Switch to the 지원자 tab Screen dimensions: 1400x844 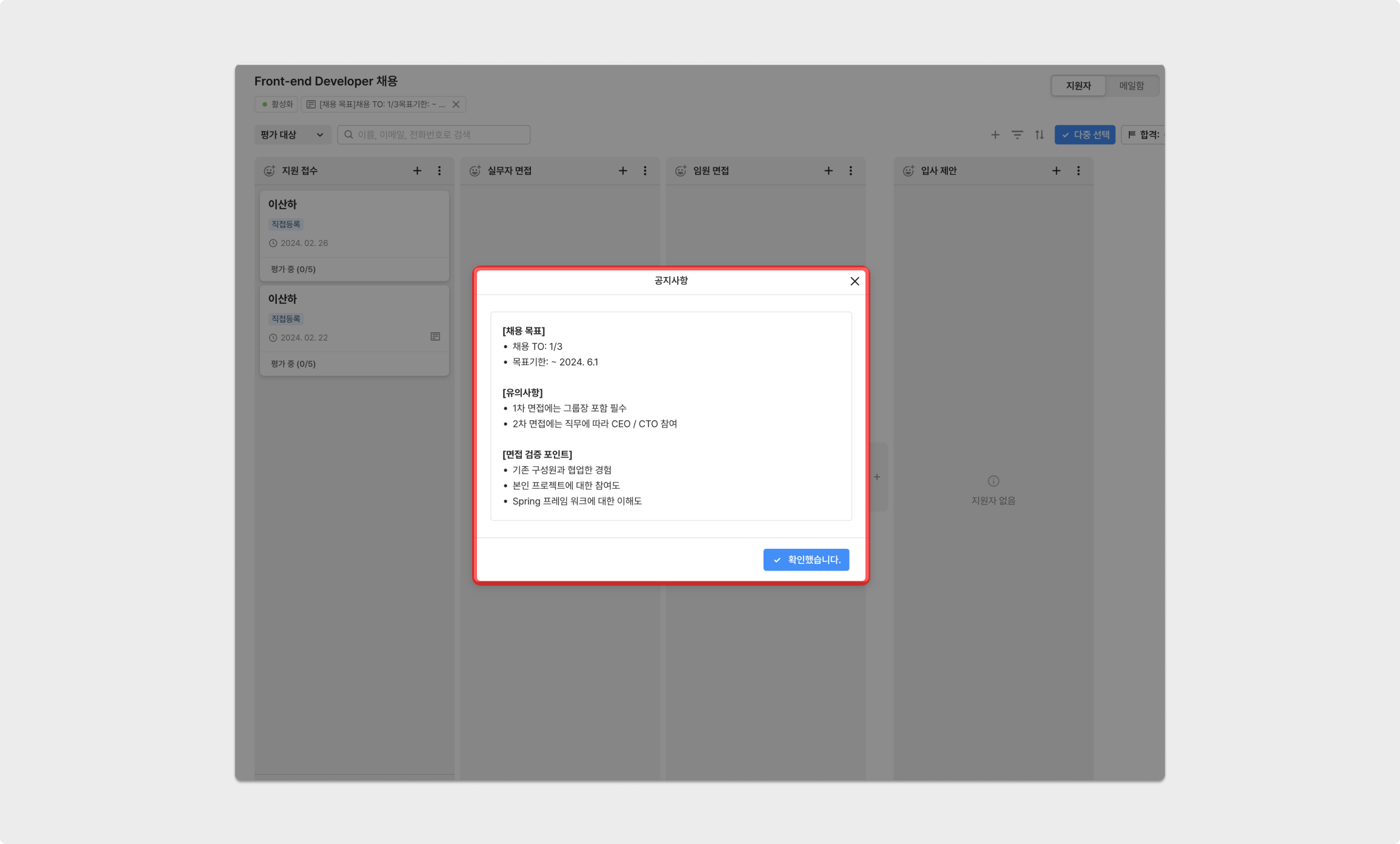(x=1078, y=85)
